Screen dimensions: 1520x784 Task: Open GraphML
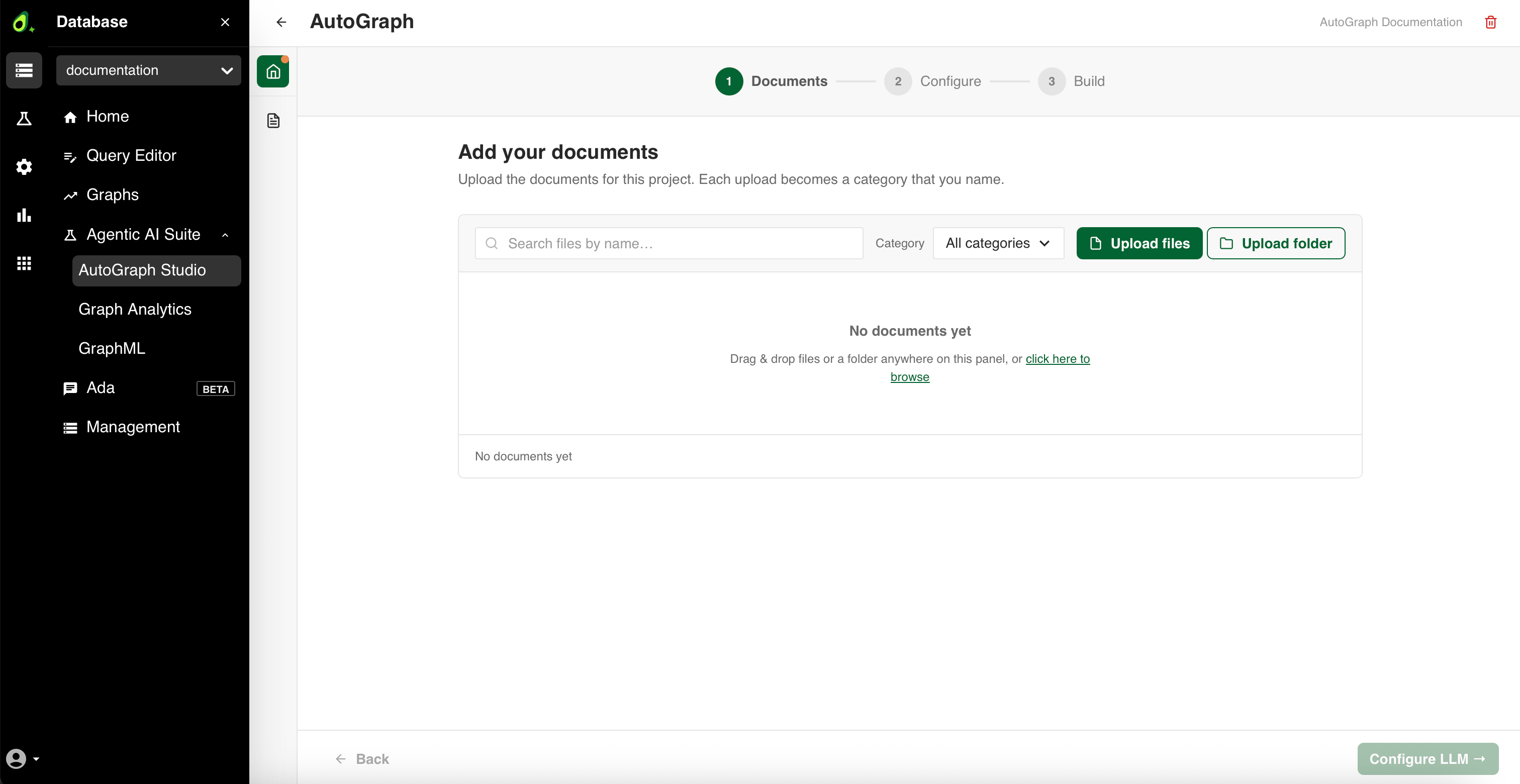[x=112, y=348]
